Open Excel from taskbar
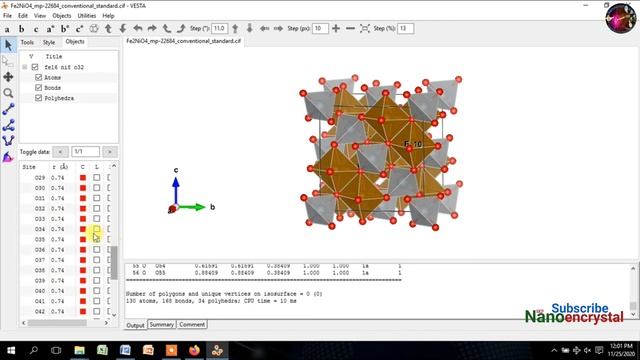Viewport: 640px width, 360px height. tap(102, 350)
